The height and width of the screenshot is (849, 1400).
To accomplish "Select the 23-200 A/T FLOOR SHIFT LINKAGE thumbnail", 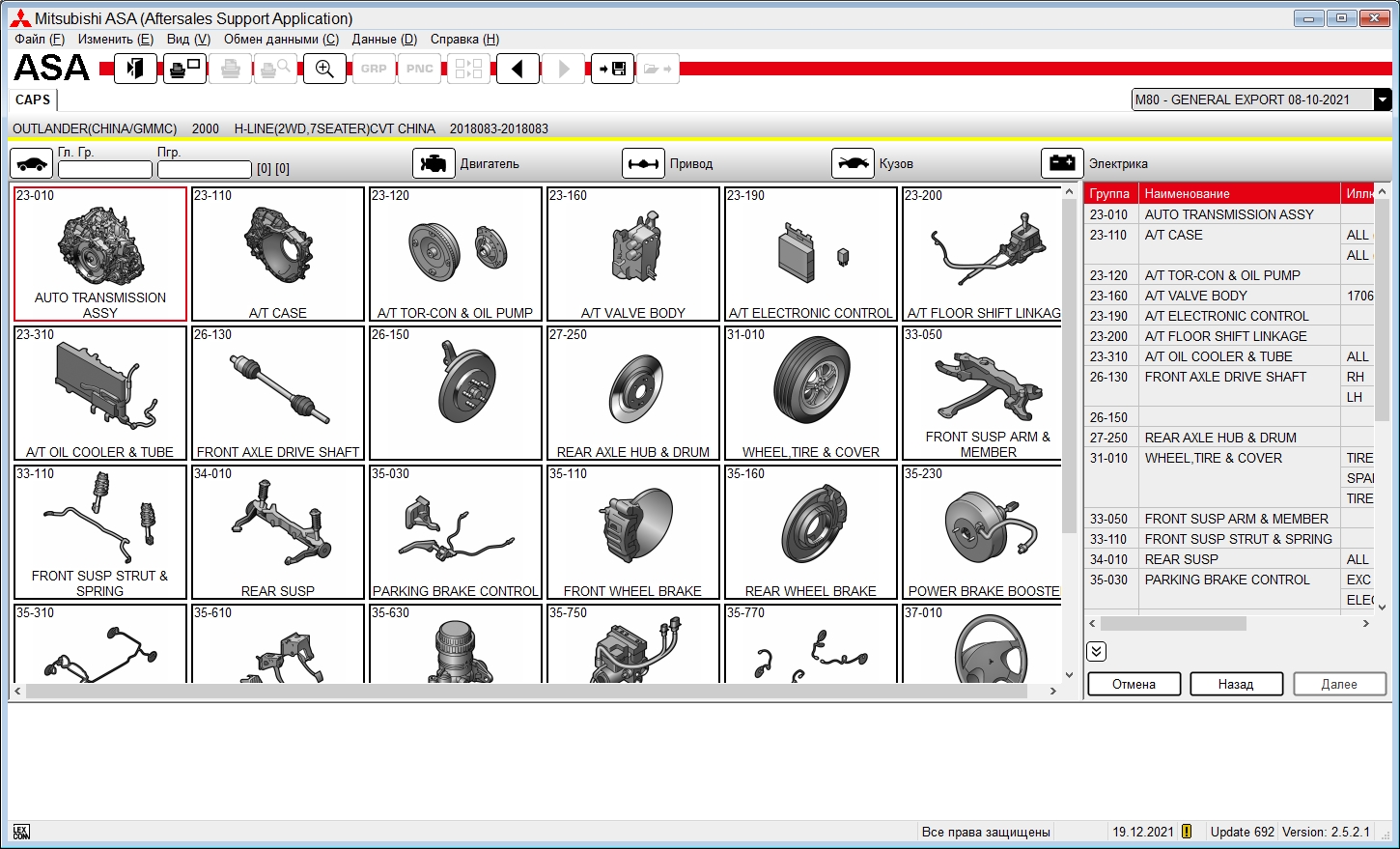I will (982, 254).
